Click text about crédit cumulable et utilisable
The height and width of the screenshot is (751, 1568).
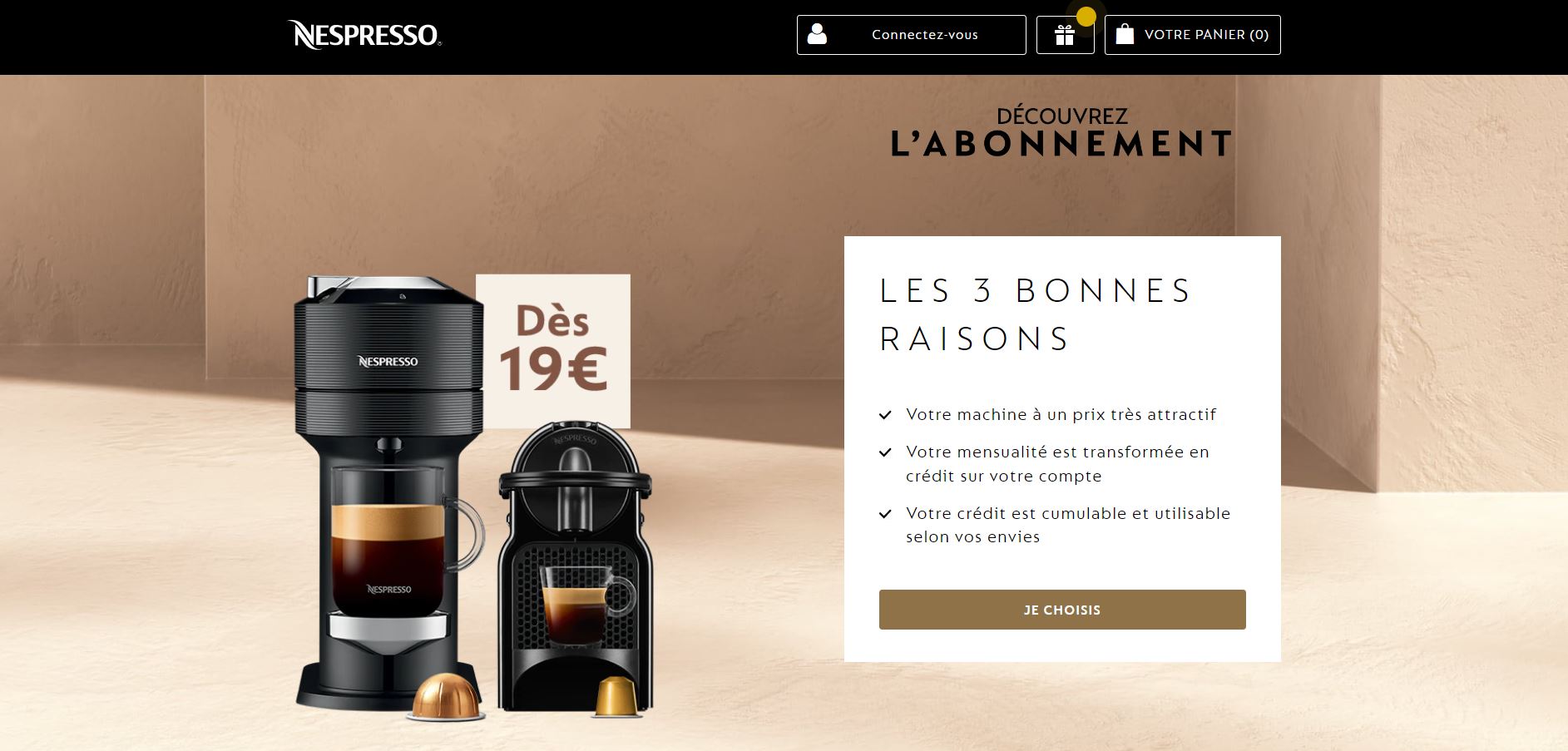1068,525
